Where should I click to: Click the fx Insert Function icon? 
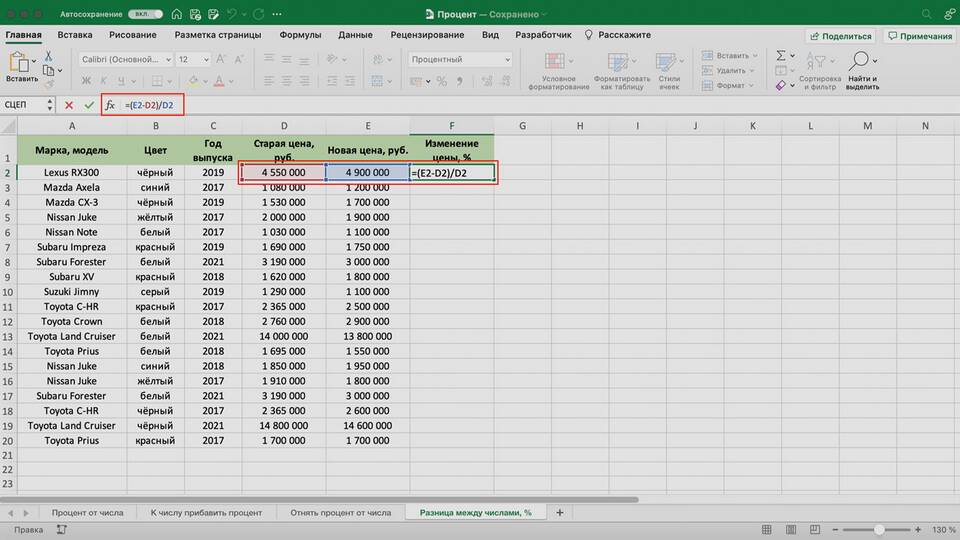point(110,105)
